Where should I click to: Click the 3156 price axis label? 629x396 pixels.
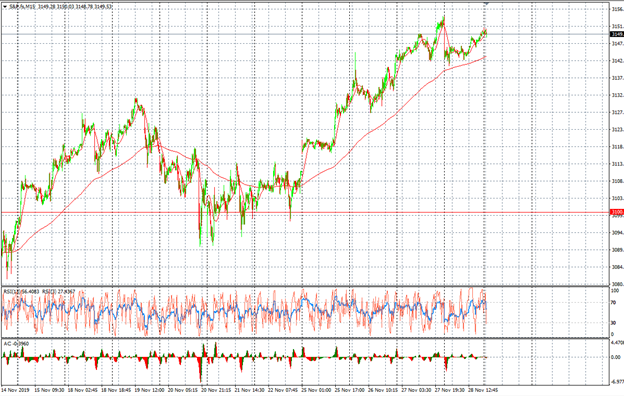pyautogui.click(x=617, y=9)
